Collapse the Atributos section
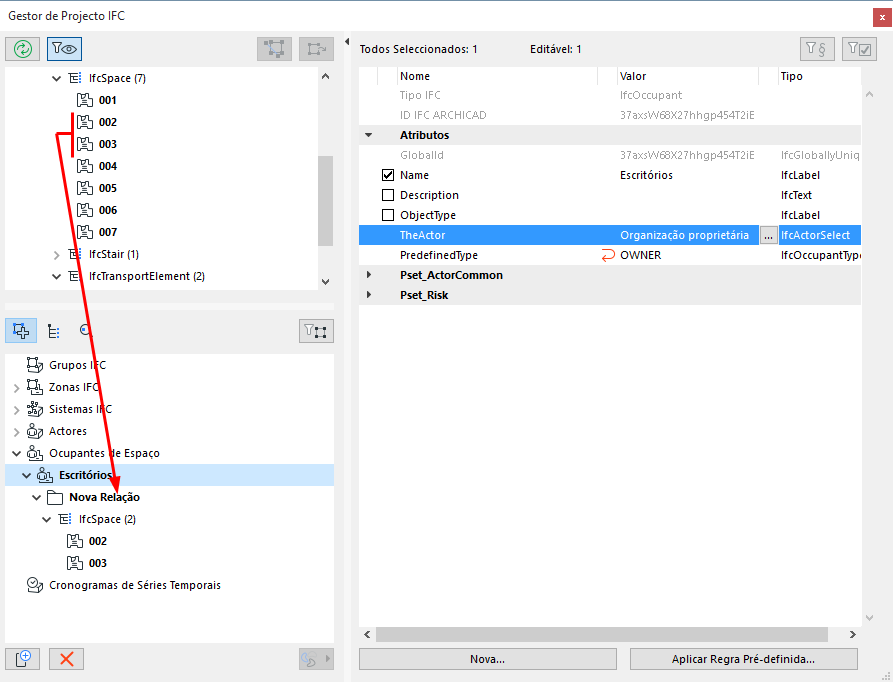The width and height of the screenshot is (893, 682). tap(368, 135)
